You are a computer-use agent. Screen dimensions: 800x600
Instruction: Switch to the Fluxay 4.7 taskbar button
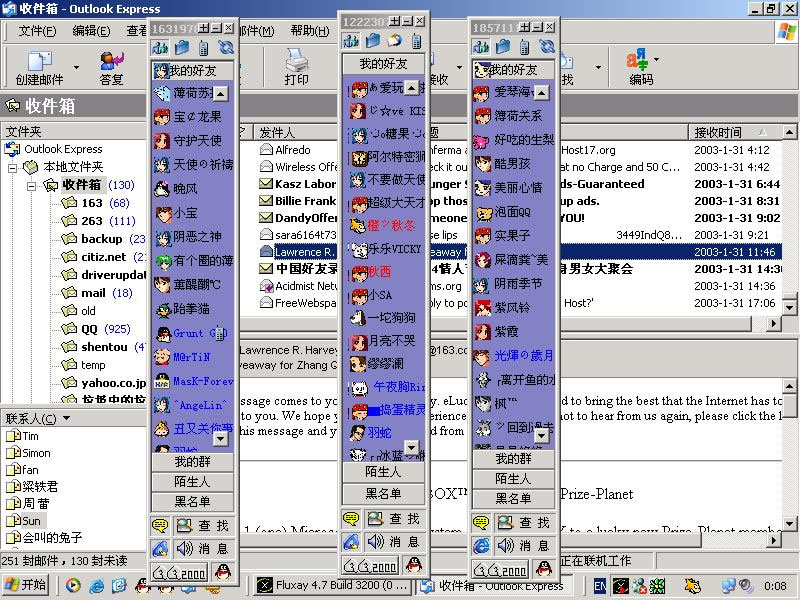point(333,585)
